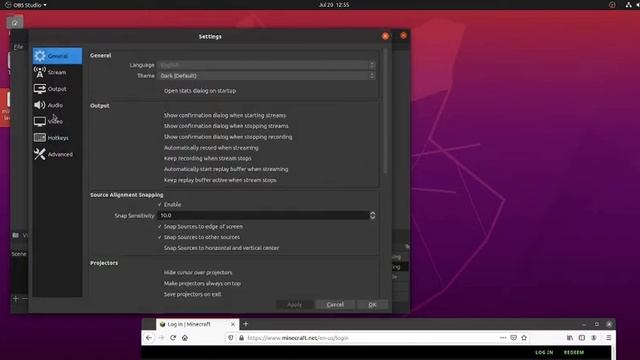Open the Language dropdown
This screenshot has width=640, height=360.
266,65
